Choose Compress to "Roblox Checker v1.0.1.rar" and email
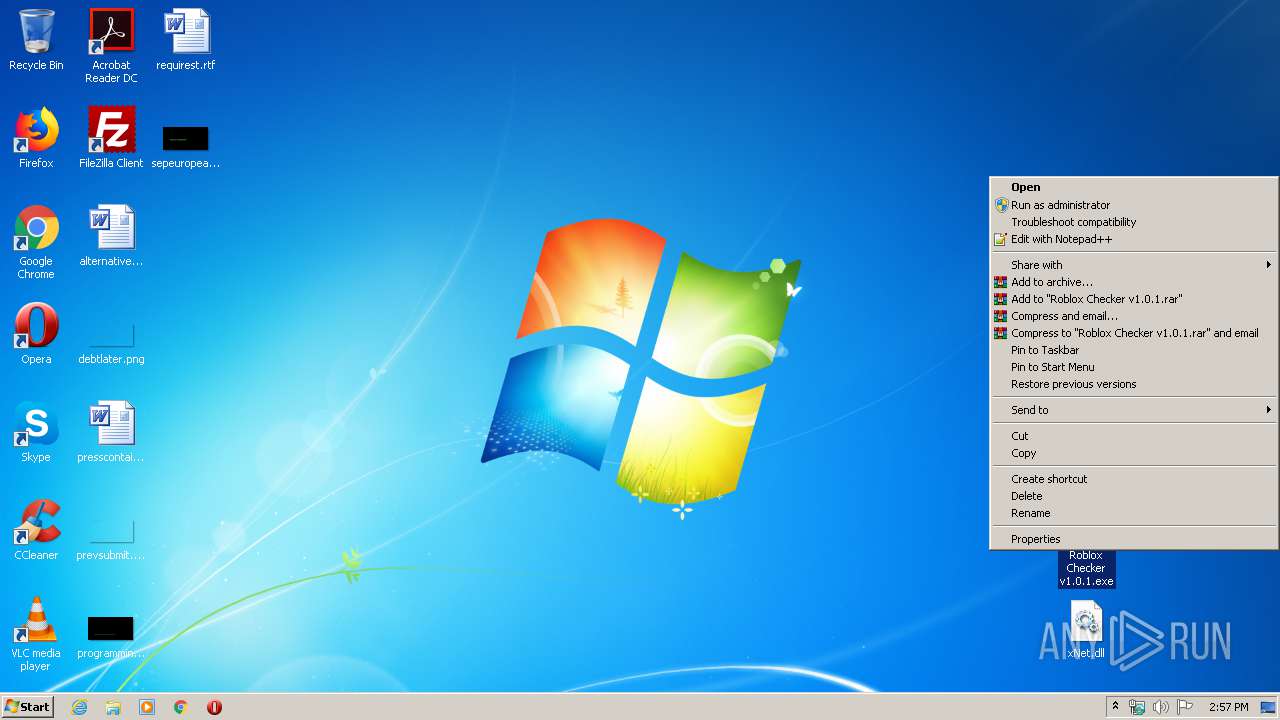The width and height of the screenshot is (1280, 720). click(x=1134, y=333)
